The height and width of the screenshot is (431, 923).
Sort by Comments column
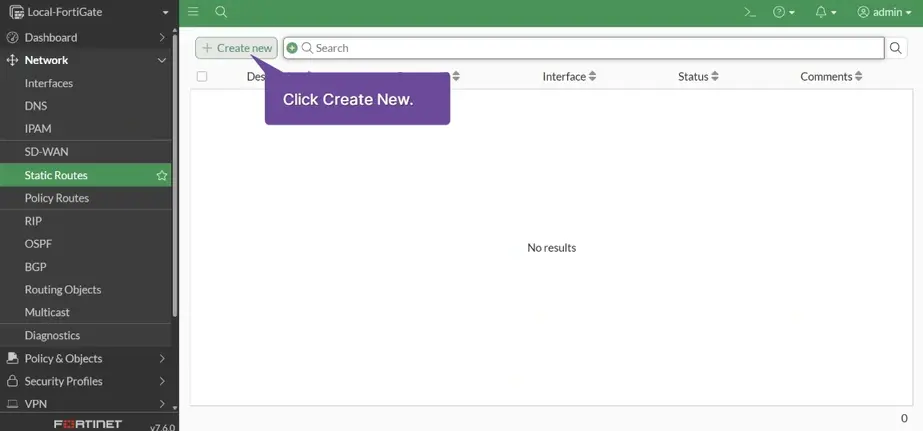(831, 77)
